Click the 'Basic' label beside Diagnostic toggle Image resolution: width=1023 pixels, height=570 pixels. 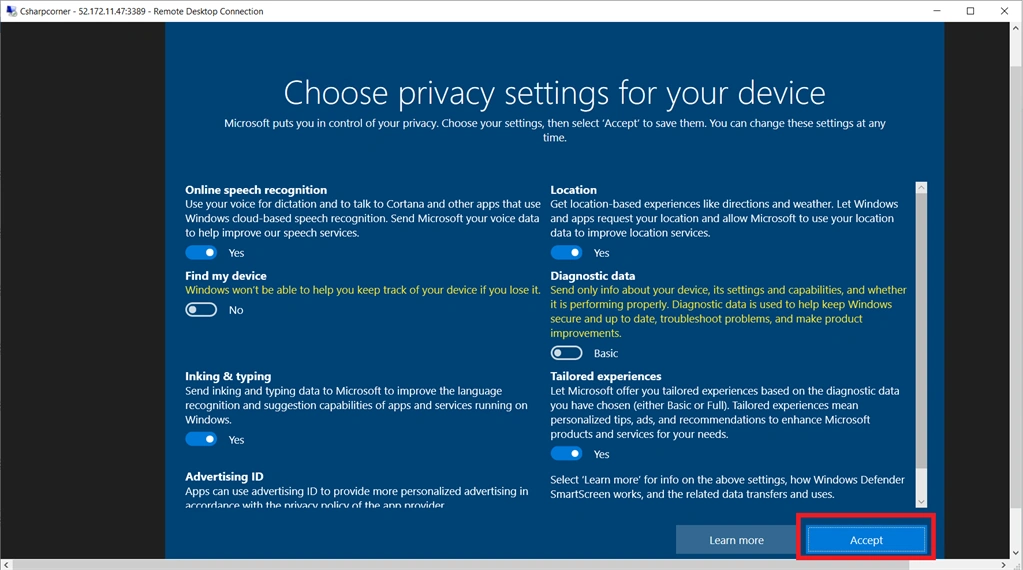(x=605, y=353)
